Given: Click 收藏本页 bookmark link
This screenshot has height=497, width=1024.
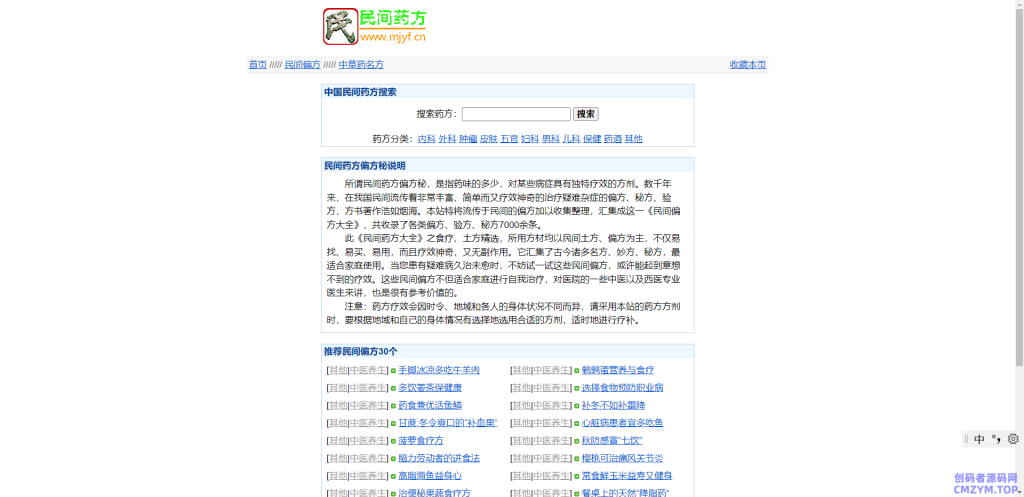Looking at the screenshot, I should tap(747, 65).
